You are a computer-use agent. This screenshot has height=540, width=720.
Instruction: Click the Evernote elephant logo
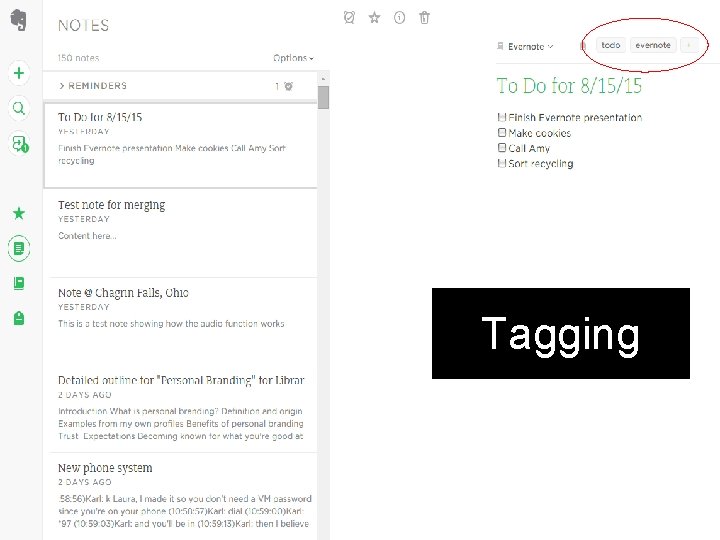pyautogui.click(x=18, y=20)
